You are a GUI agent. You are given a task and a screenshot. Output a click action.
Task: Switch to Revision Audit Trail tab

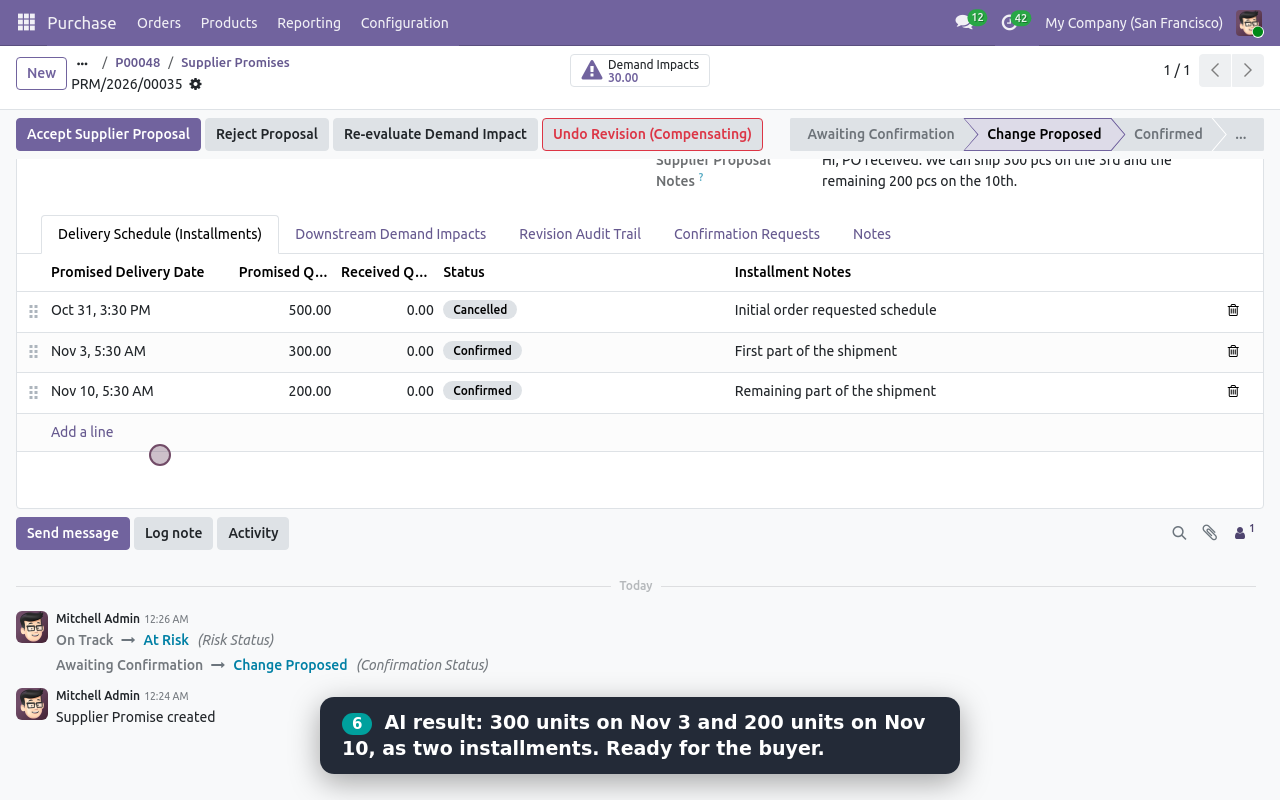pyautogui.click(x=580, y=234)
